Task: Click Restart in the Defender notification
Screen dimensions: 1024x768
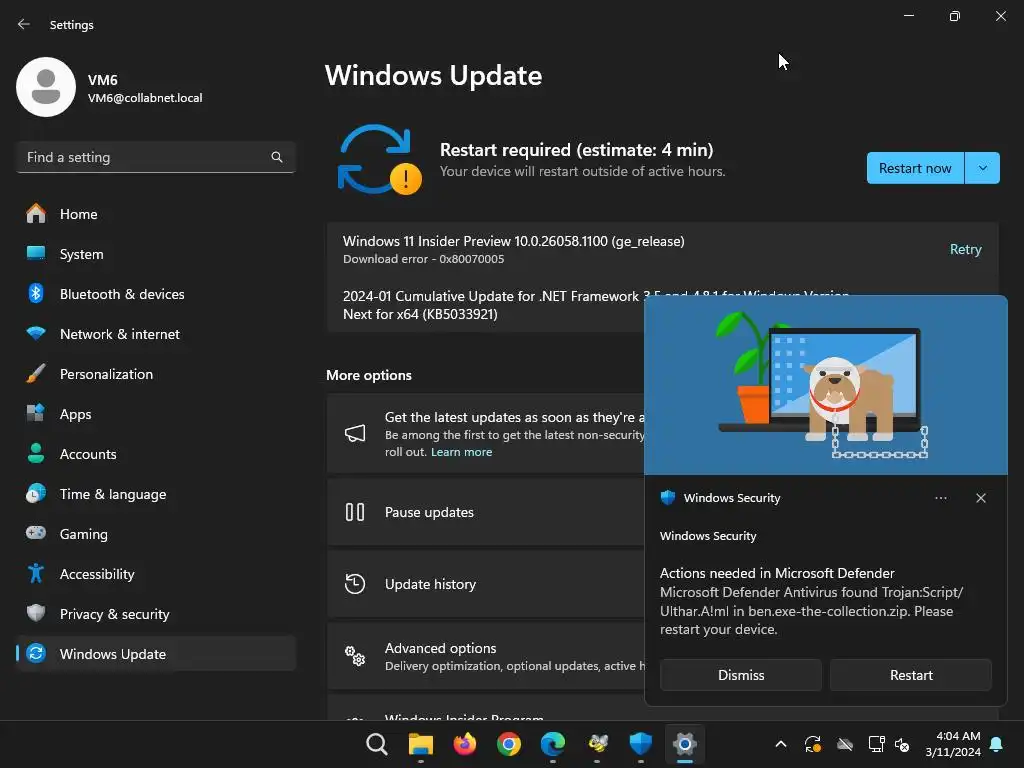Action: click(x=911, y=675)
